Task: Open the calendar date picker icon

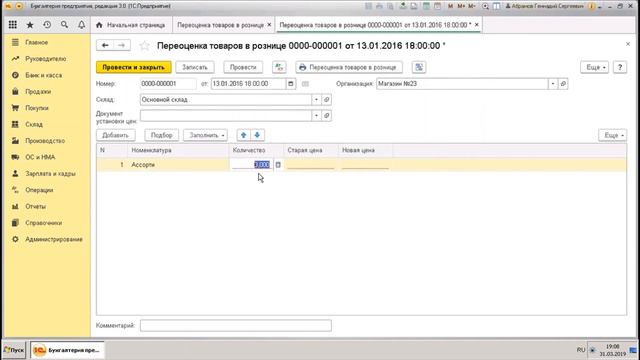Action: [291, 84]
